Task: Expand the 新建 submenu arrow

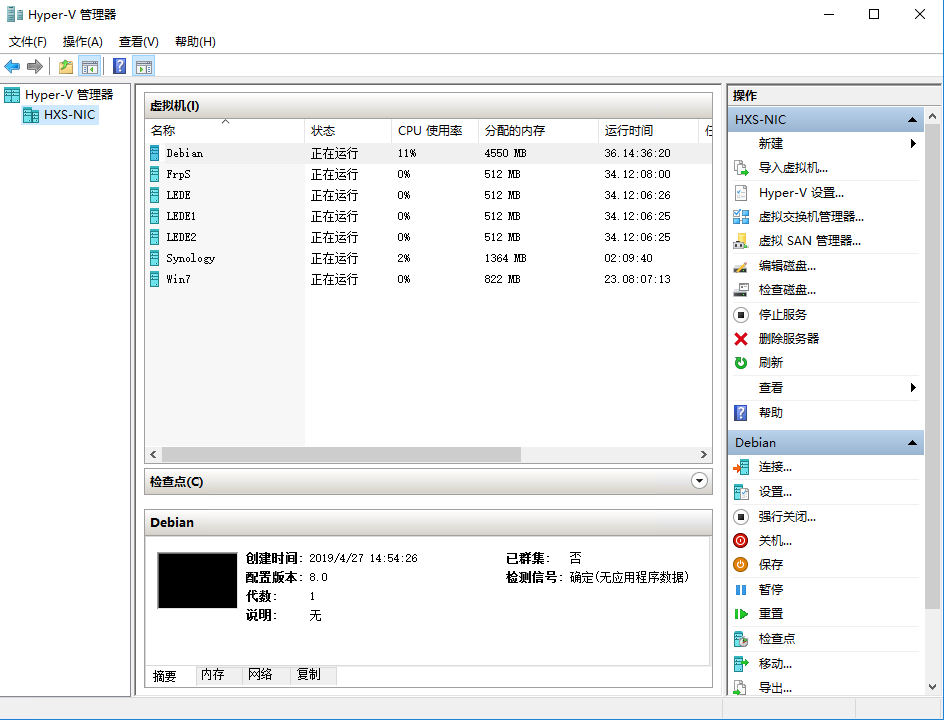Action: (x=913, y=143)
